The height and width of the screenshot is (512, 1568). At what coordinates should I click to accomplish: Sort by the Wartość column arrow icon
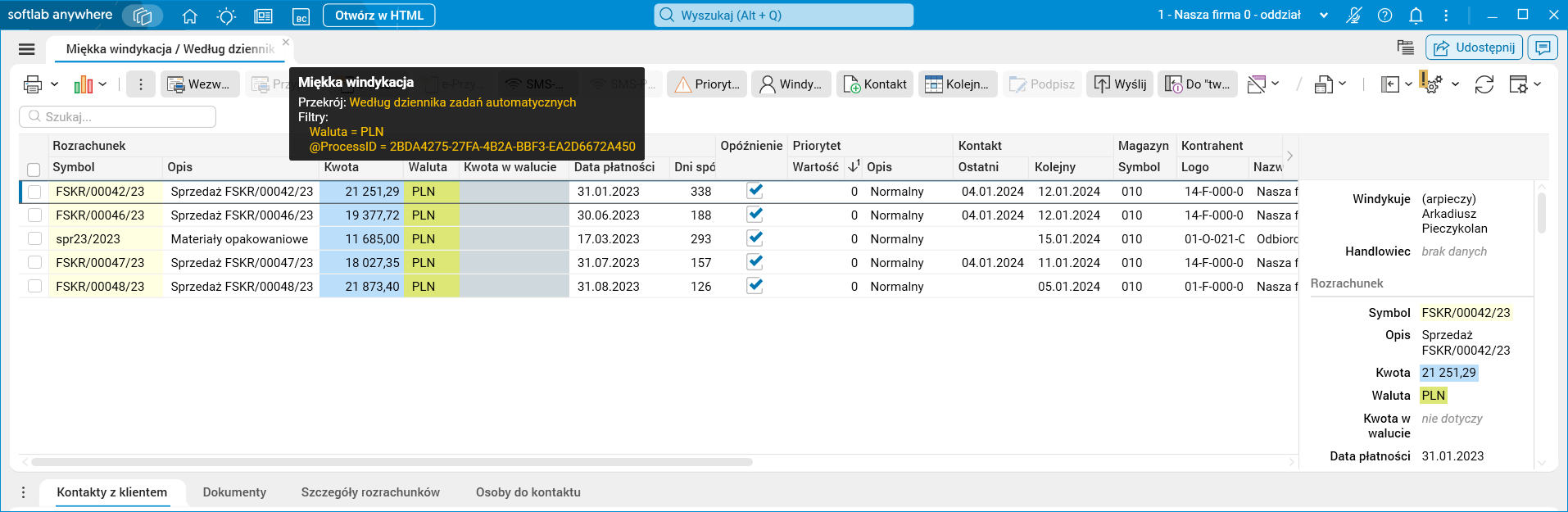[854, 166]
